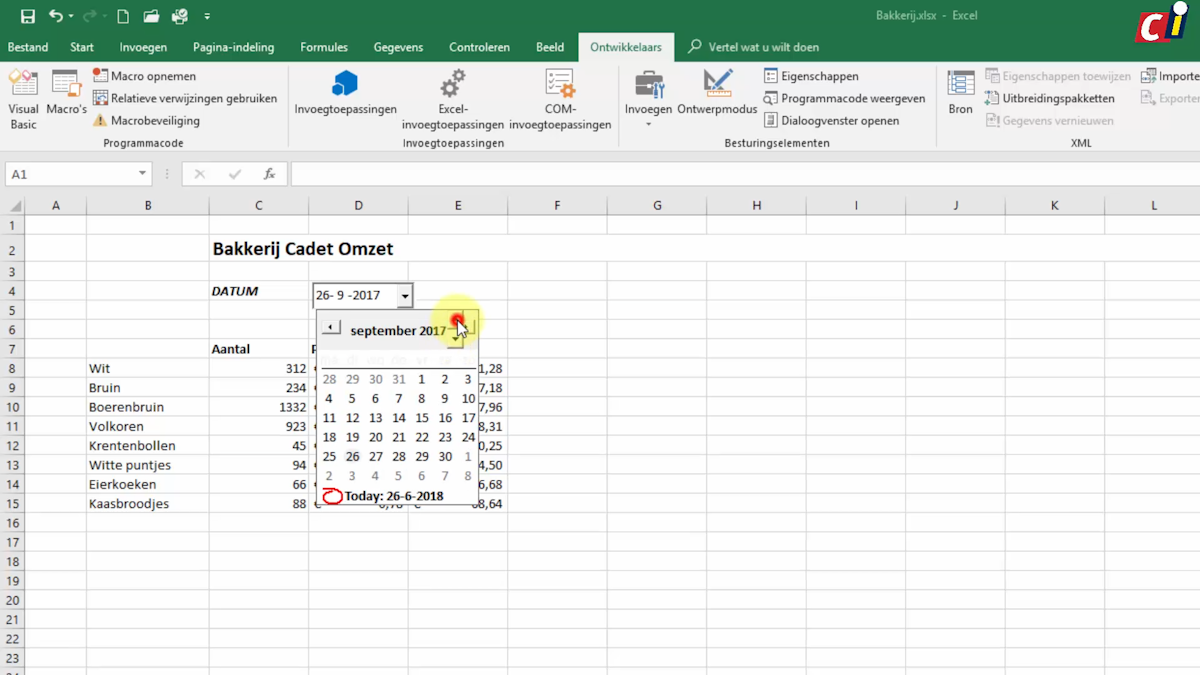Start Macro opnemen recording

click(144, 76)
